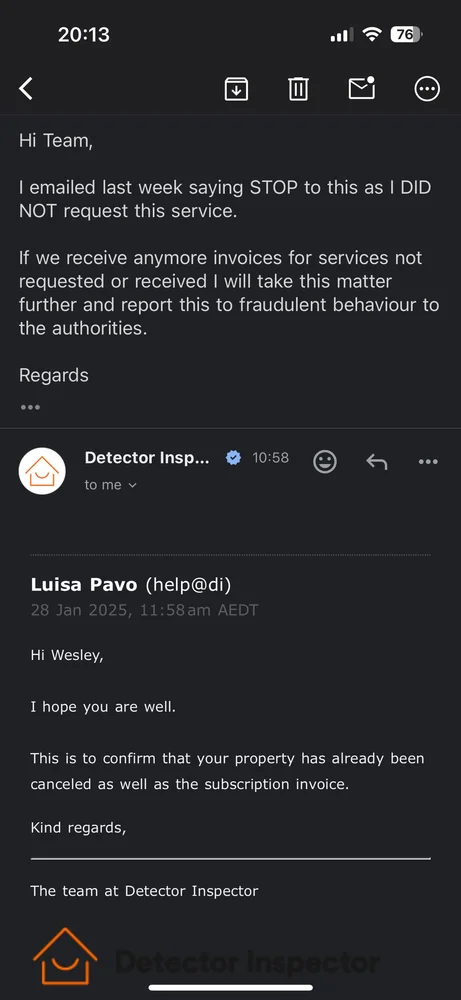Tap the Detector Insp... sender name

(x=147, y=457)
